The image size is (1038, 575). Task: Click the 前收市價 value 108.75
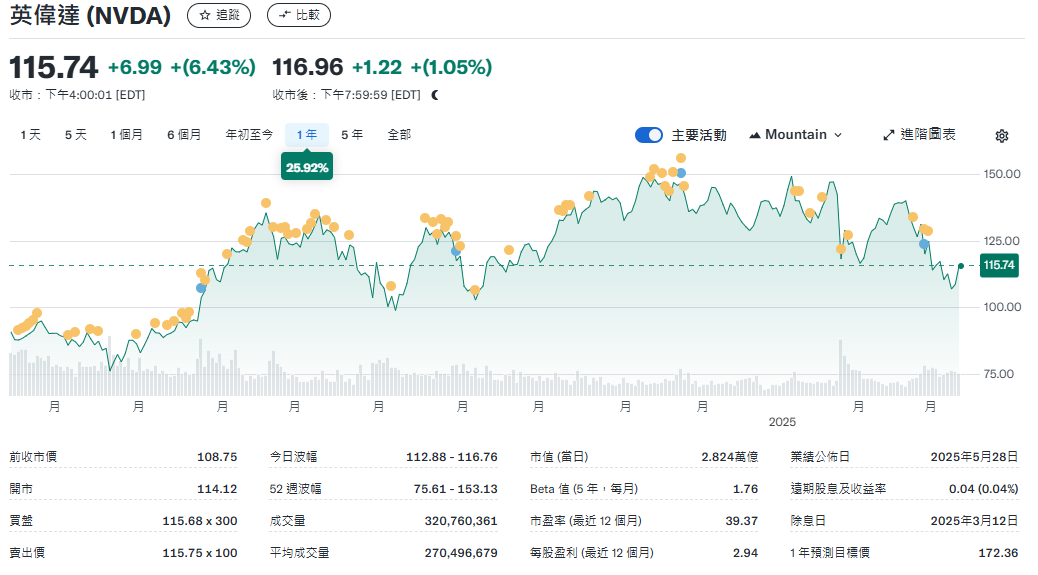tap(217, 457)
